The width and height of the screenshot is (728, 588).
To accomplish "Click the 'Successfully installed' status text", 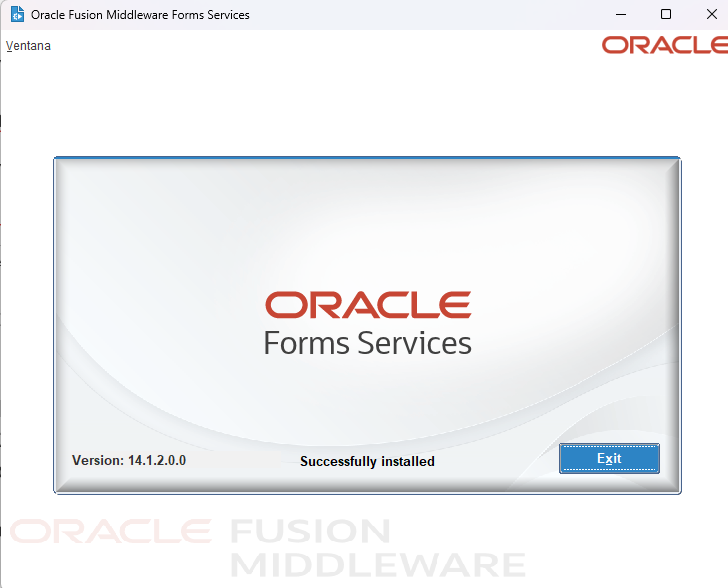I will 367,461.
